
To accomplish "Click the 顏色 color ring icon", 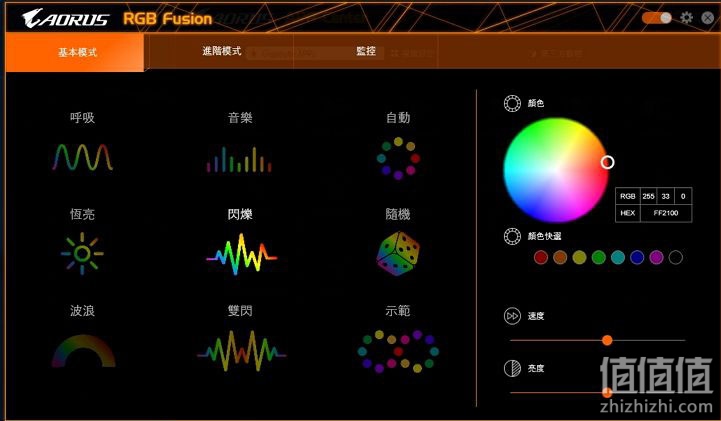I will (x=512, y=103).
